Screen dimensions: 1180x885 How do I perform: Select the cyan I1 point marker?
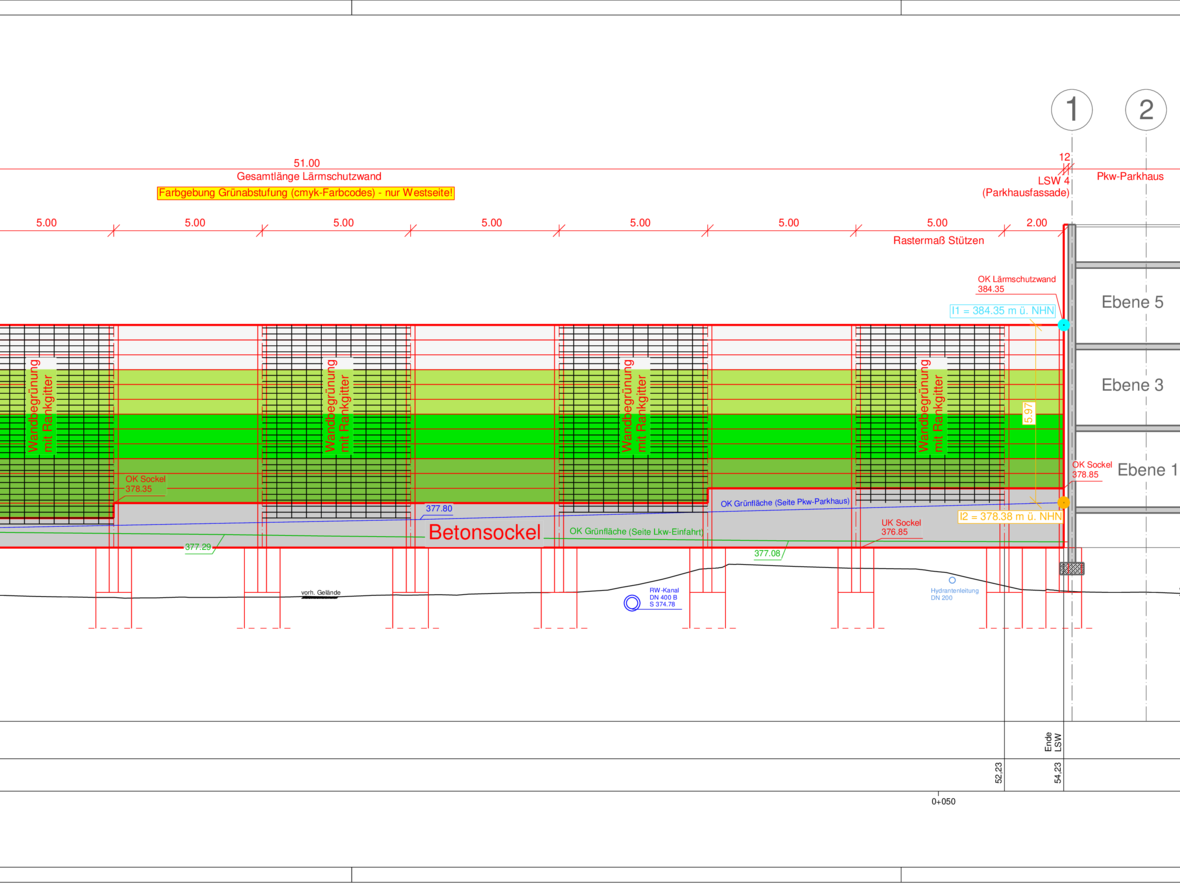[1064, 325]
